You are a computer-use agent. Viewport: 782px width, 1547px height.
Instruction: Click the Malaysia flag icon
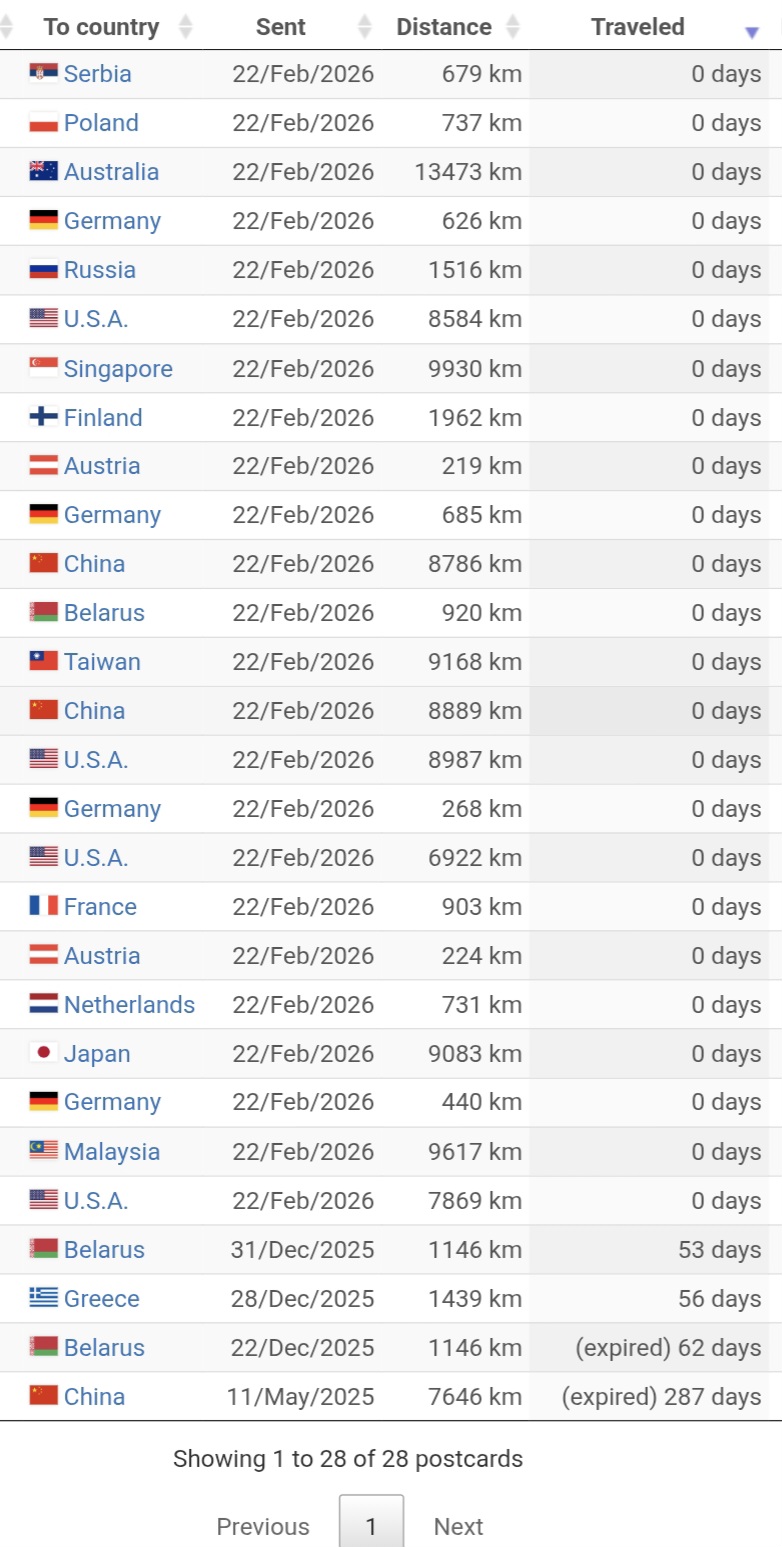pyautogui.click(x=43, y=1151)
